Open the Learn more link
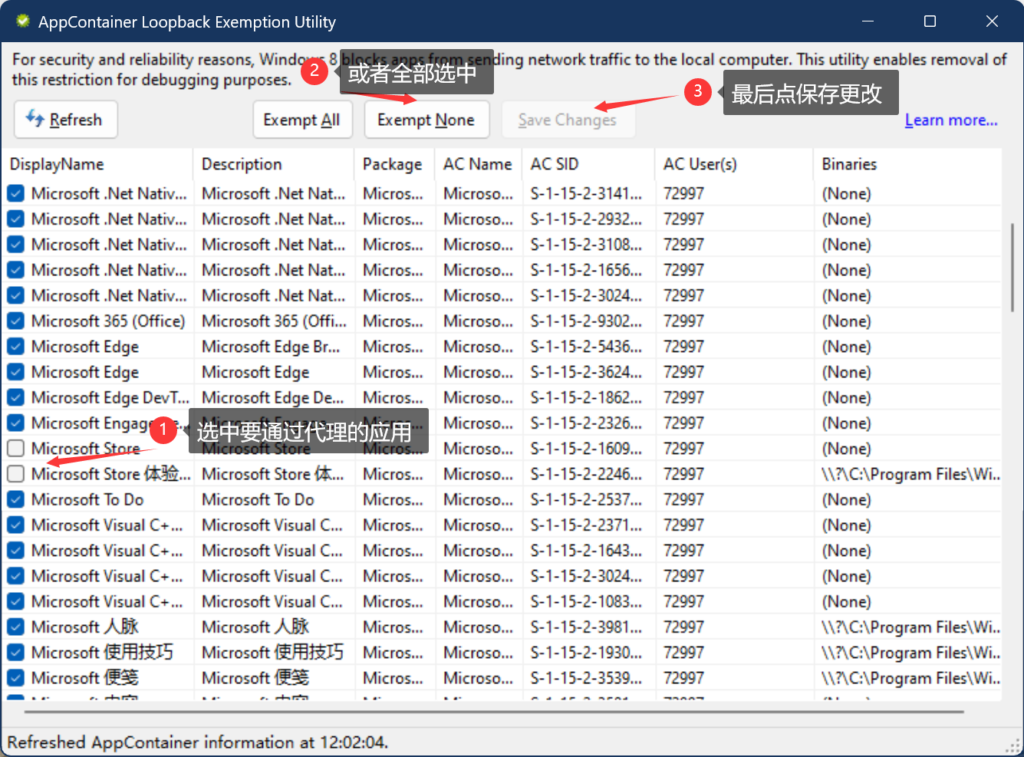 951,120
